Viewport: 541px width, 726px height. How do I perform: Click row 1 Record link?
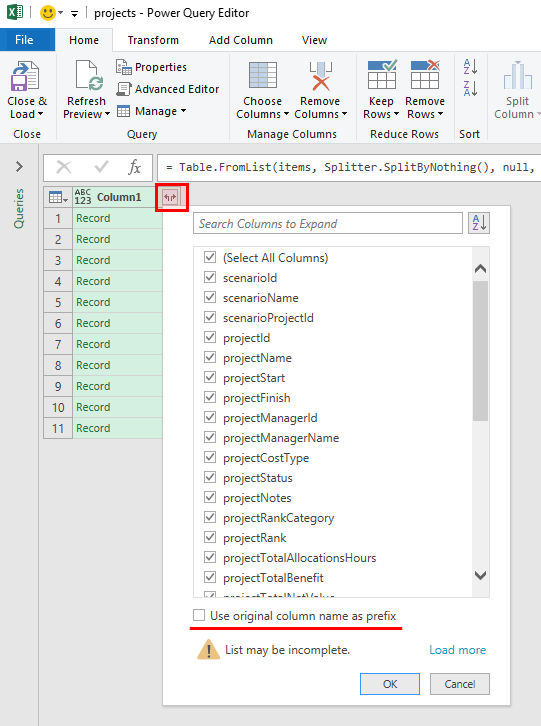point(93,218)
